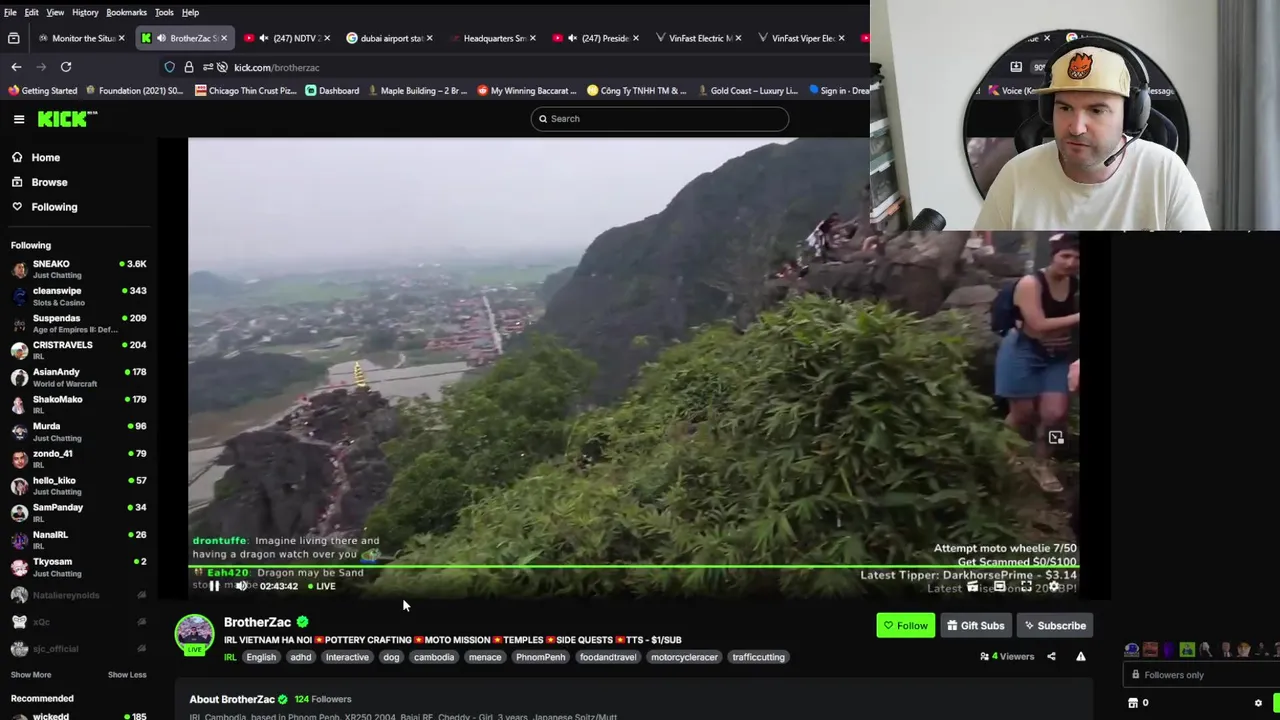Open the Dashboard bookmark
Viewport: 1280px width, 720px height.
332,90
